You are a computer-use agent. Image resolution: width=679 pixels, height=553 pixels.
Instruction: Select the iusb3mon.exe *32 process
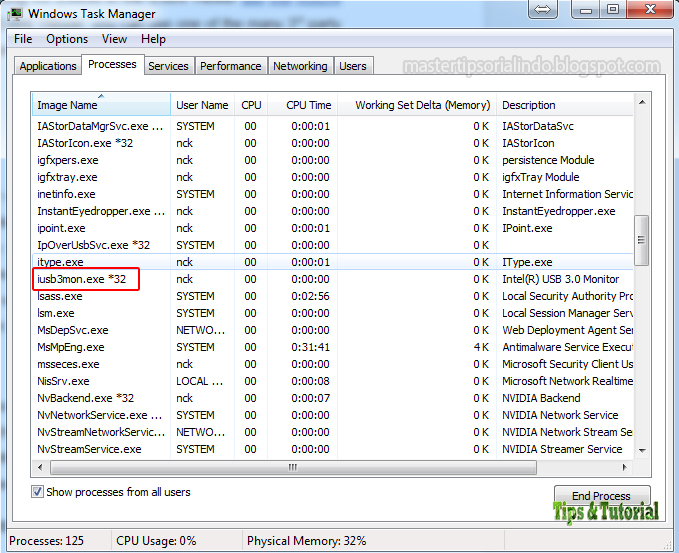332,279
